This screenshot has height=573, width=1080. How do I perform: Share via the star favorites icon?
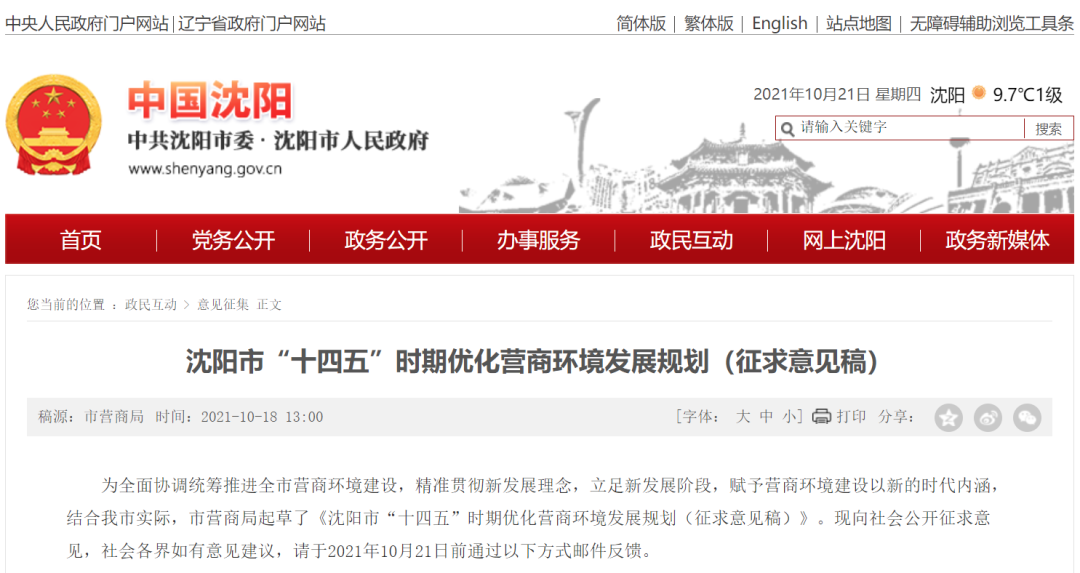948,417
